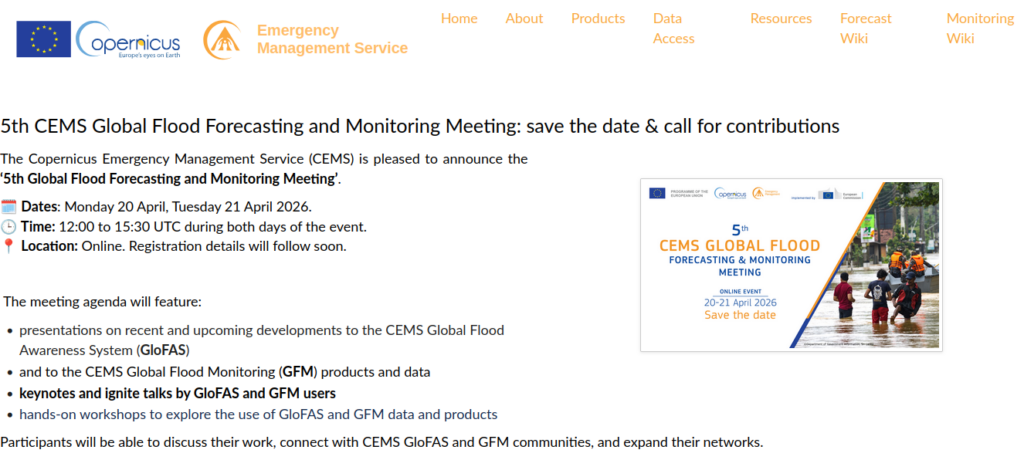This screenshot has width=1024, height=460.
Task: Go to the About page
Action: click(524, 19)
